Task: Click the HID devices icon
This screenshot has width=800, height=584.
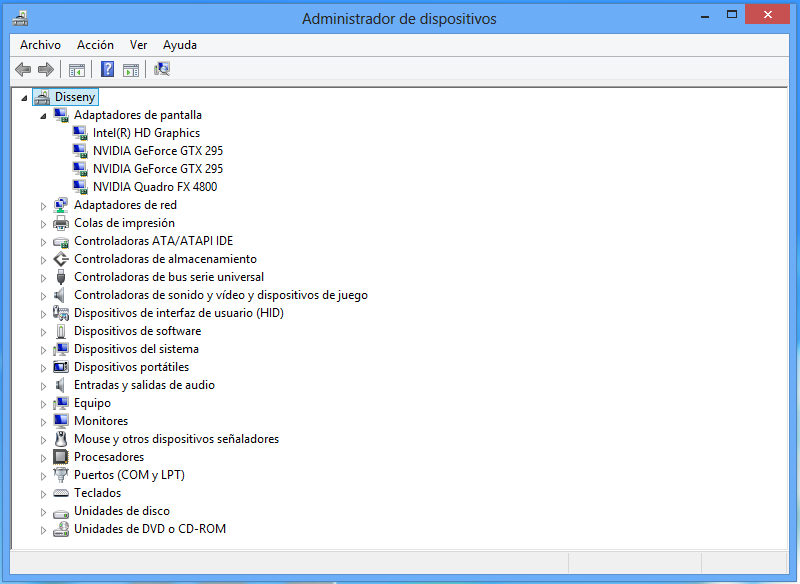Action: pyautogui.click(x=61, y=313)
